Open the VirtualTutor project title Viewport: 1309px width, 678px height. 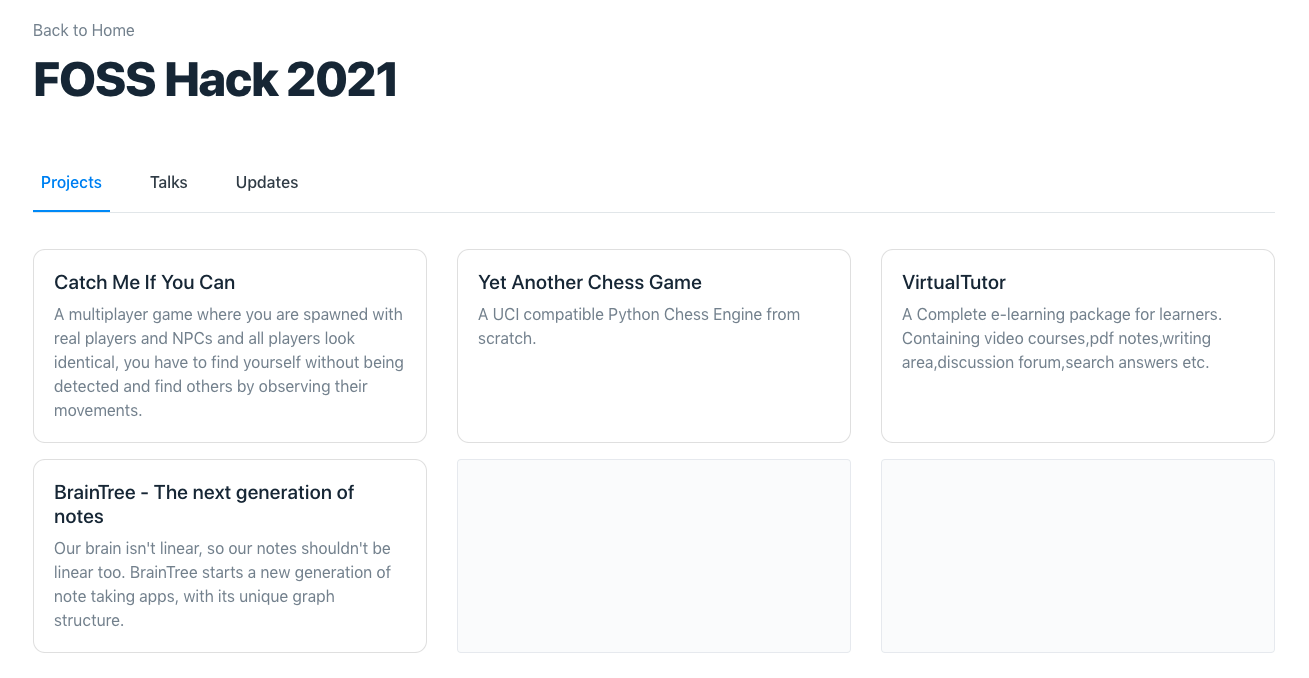coord(954,282)
